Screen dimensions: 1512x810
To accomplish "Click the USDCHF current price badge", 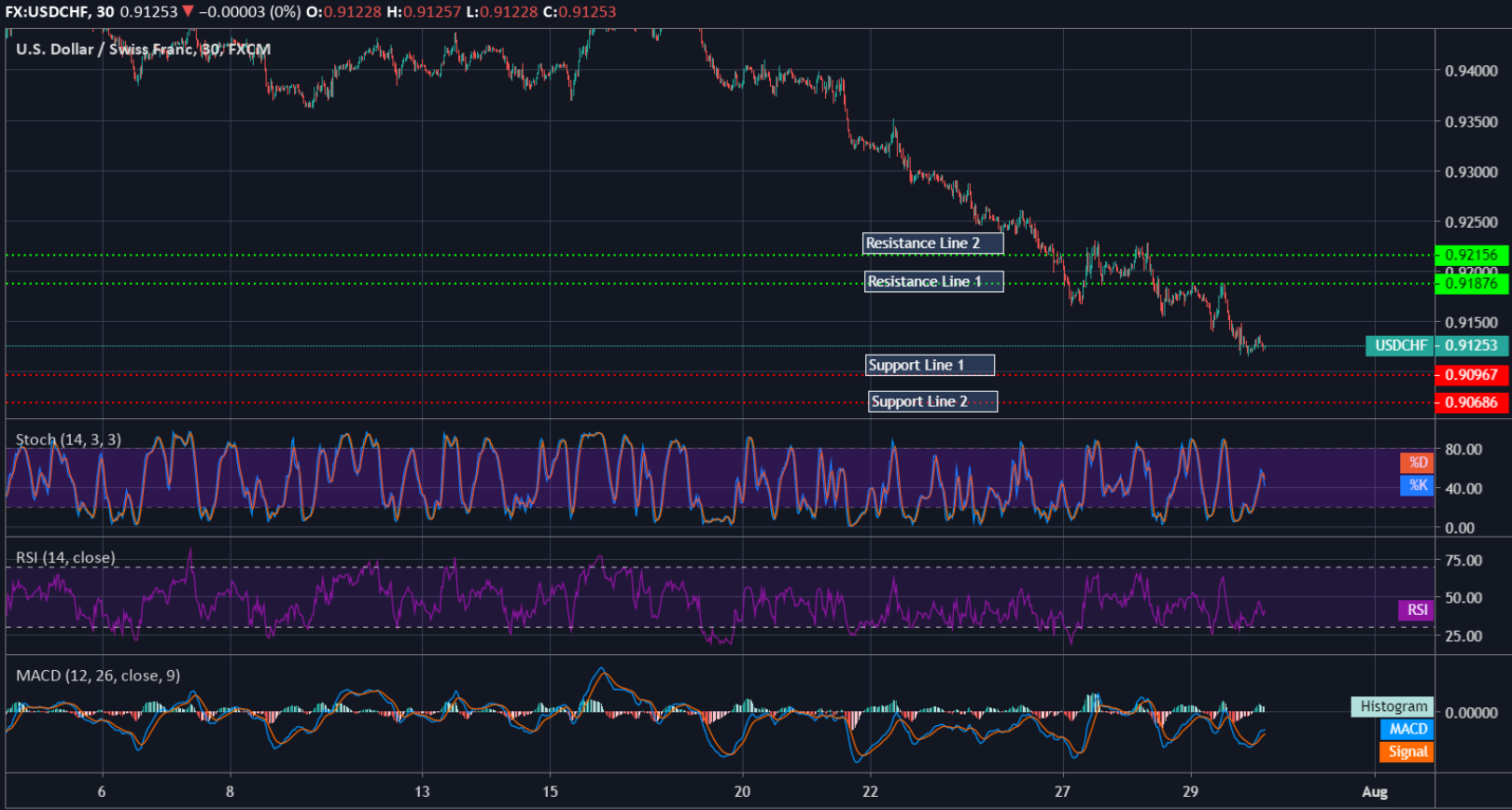I will (x=1400, y=346).
